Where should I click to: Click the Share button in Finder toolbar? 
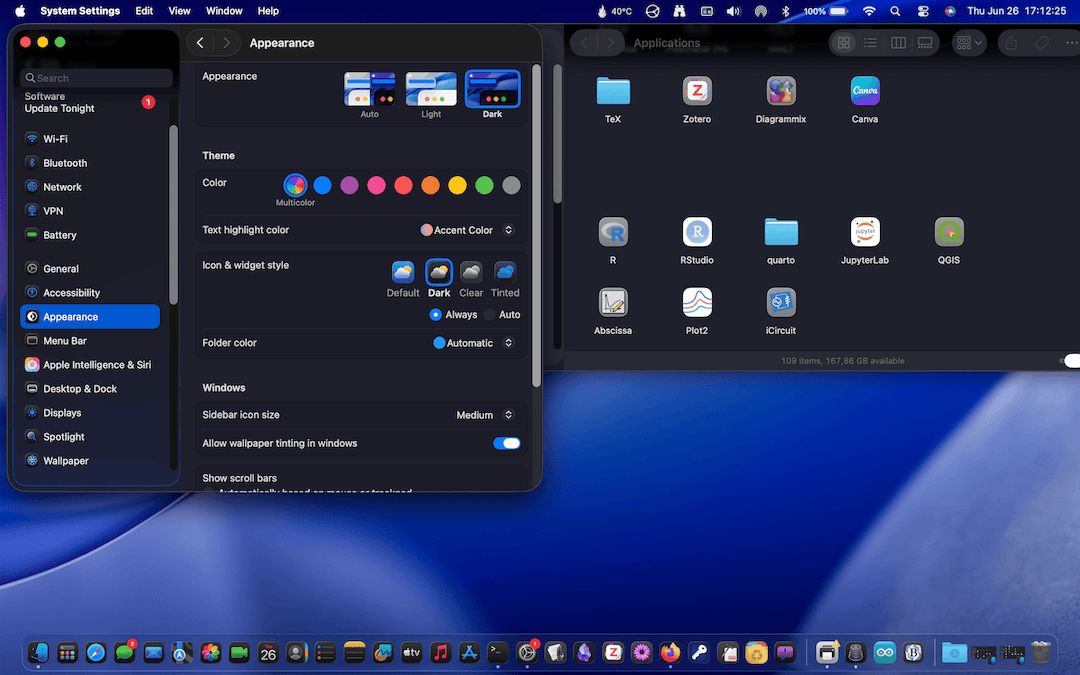pos(1010,43)
